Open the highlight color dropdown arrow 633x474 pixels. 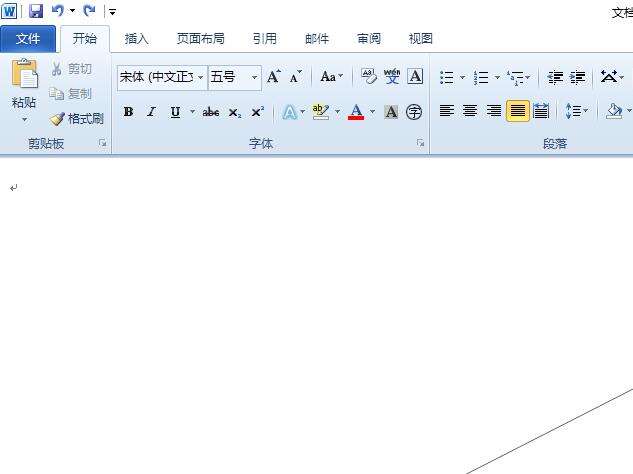click(x=337, y=111)
